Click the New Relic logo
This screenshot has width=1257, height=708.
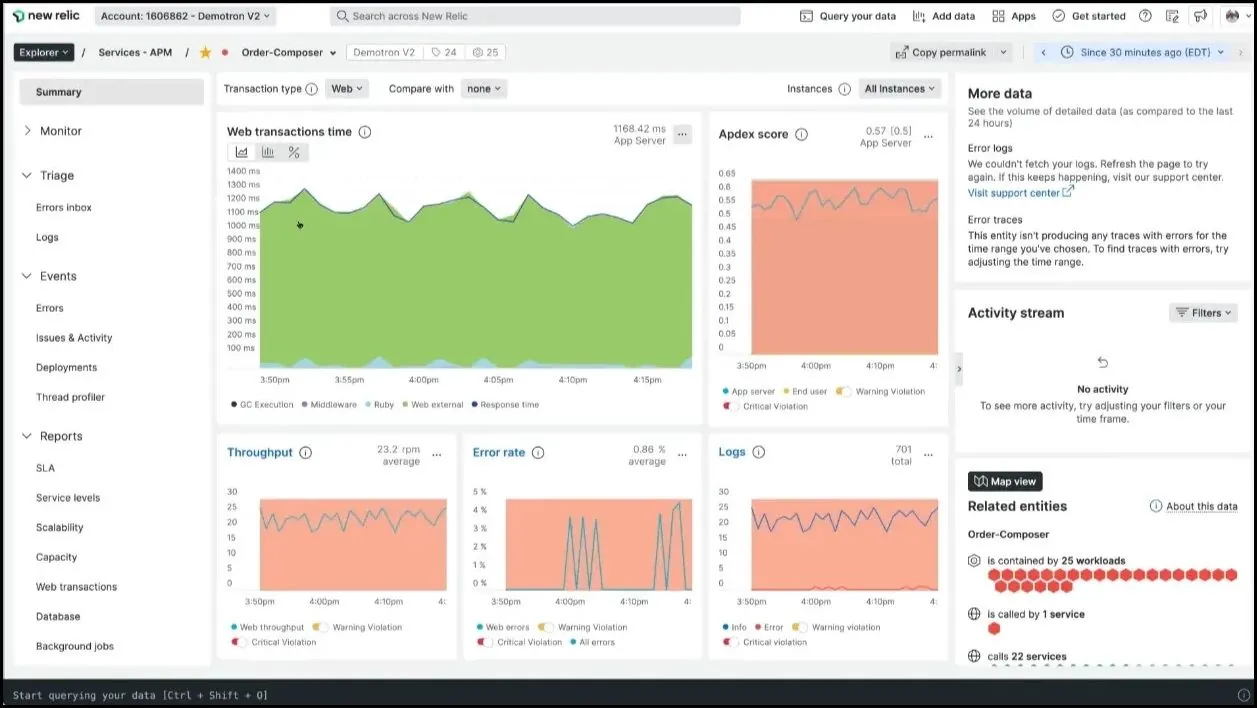pos(46,16)
